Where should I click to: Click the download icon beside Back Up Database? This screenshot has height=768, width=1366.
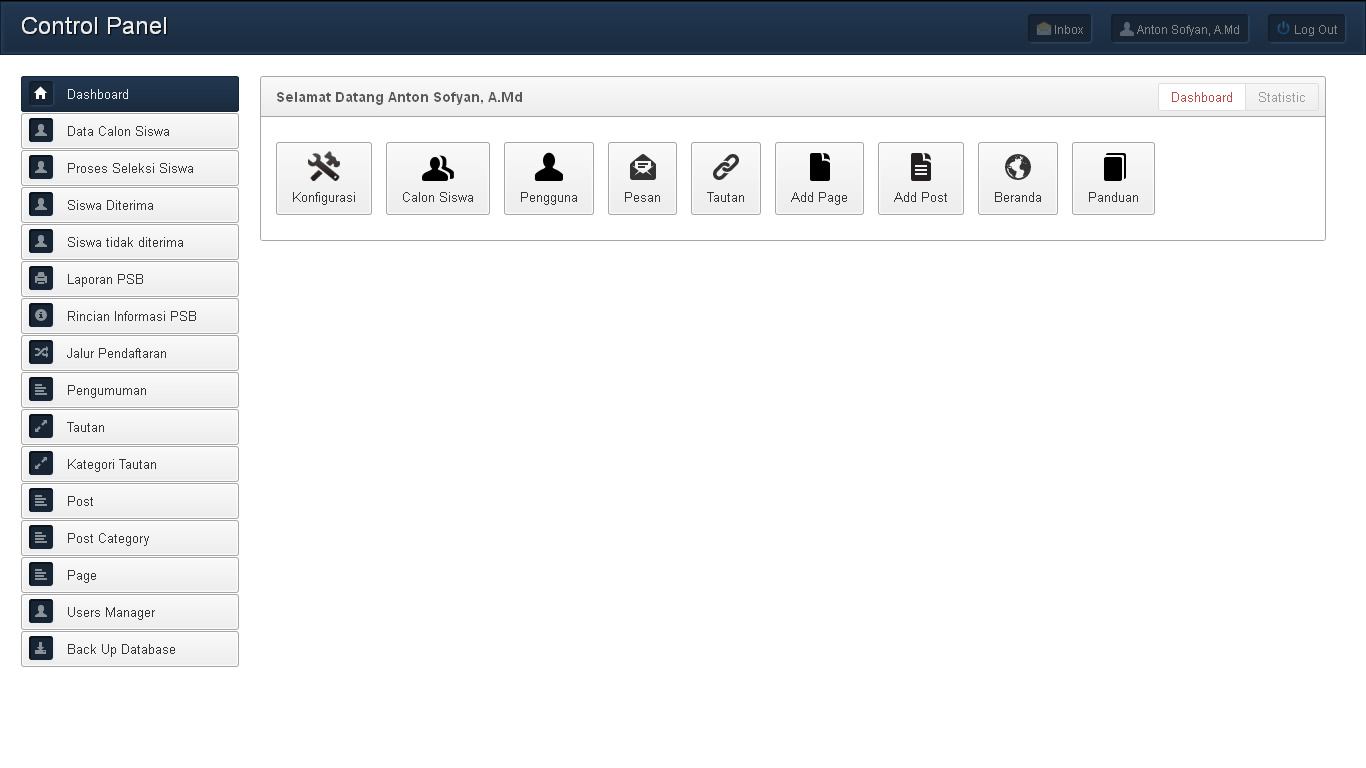click(41, 649)
